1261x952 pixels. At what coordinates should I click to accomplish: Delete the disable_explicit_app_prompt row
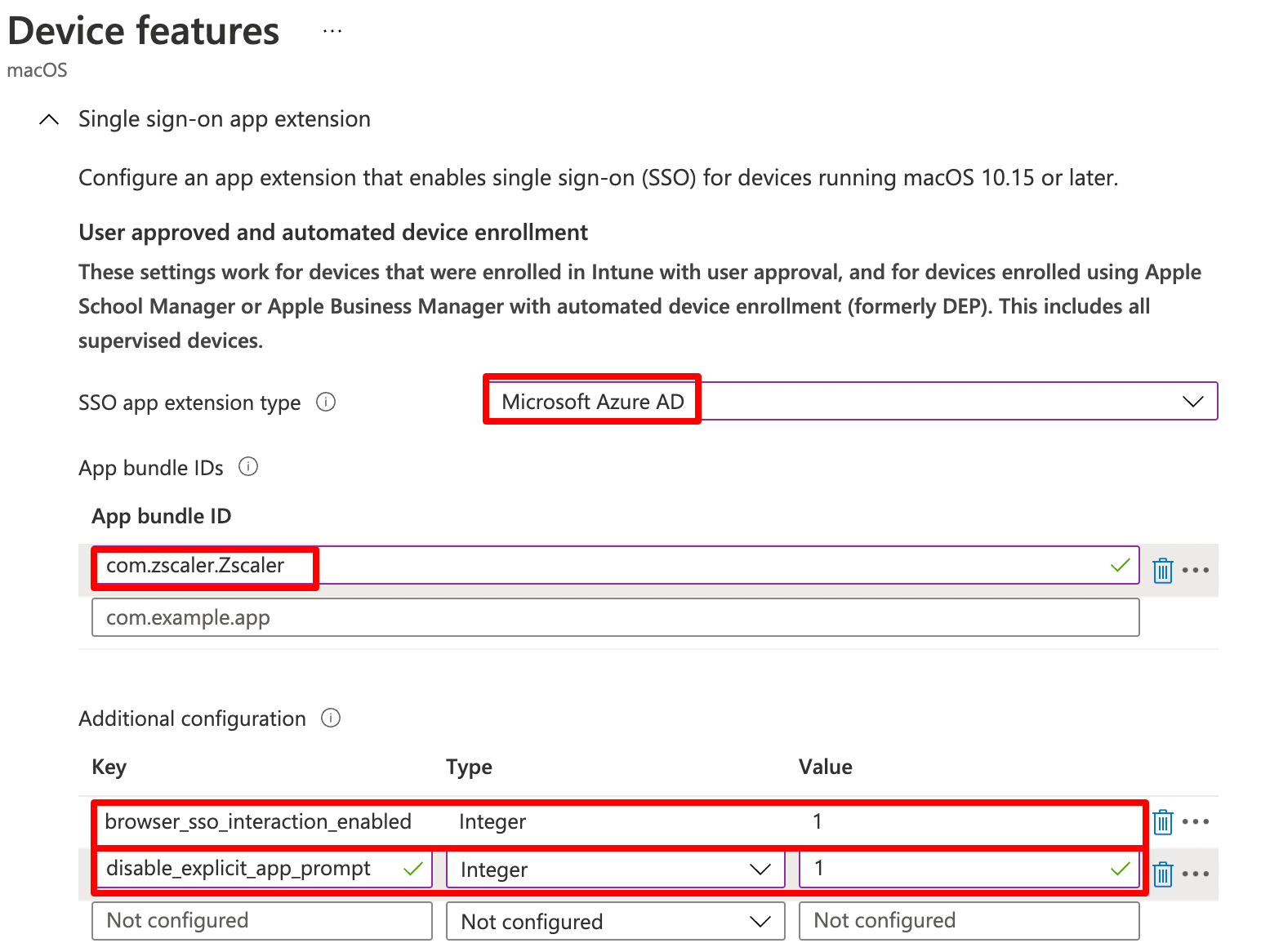tap(1162, 873)
